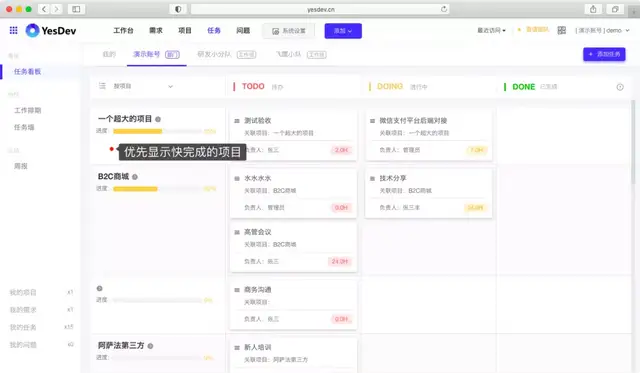Viewport: 640px width, 373px height.
Task: Expand the blue 添加 dropdown button
Action: [x=343, y=31]
